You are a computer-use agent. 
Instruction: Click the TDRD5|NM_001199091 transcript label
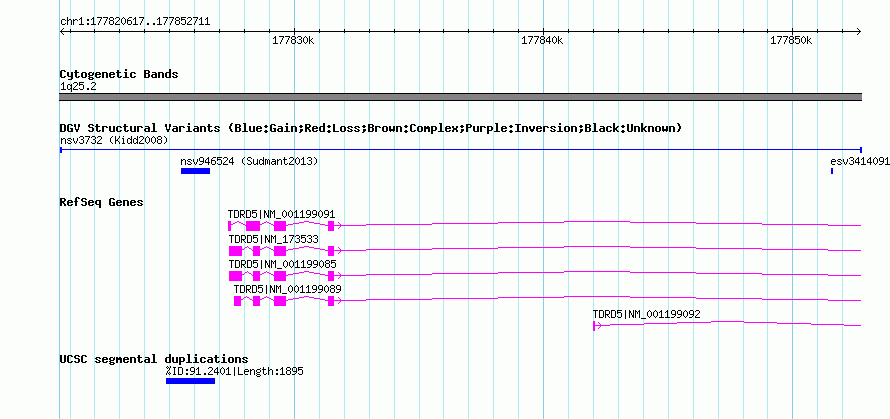[x=282, y=215]
